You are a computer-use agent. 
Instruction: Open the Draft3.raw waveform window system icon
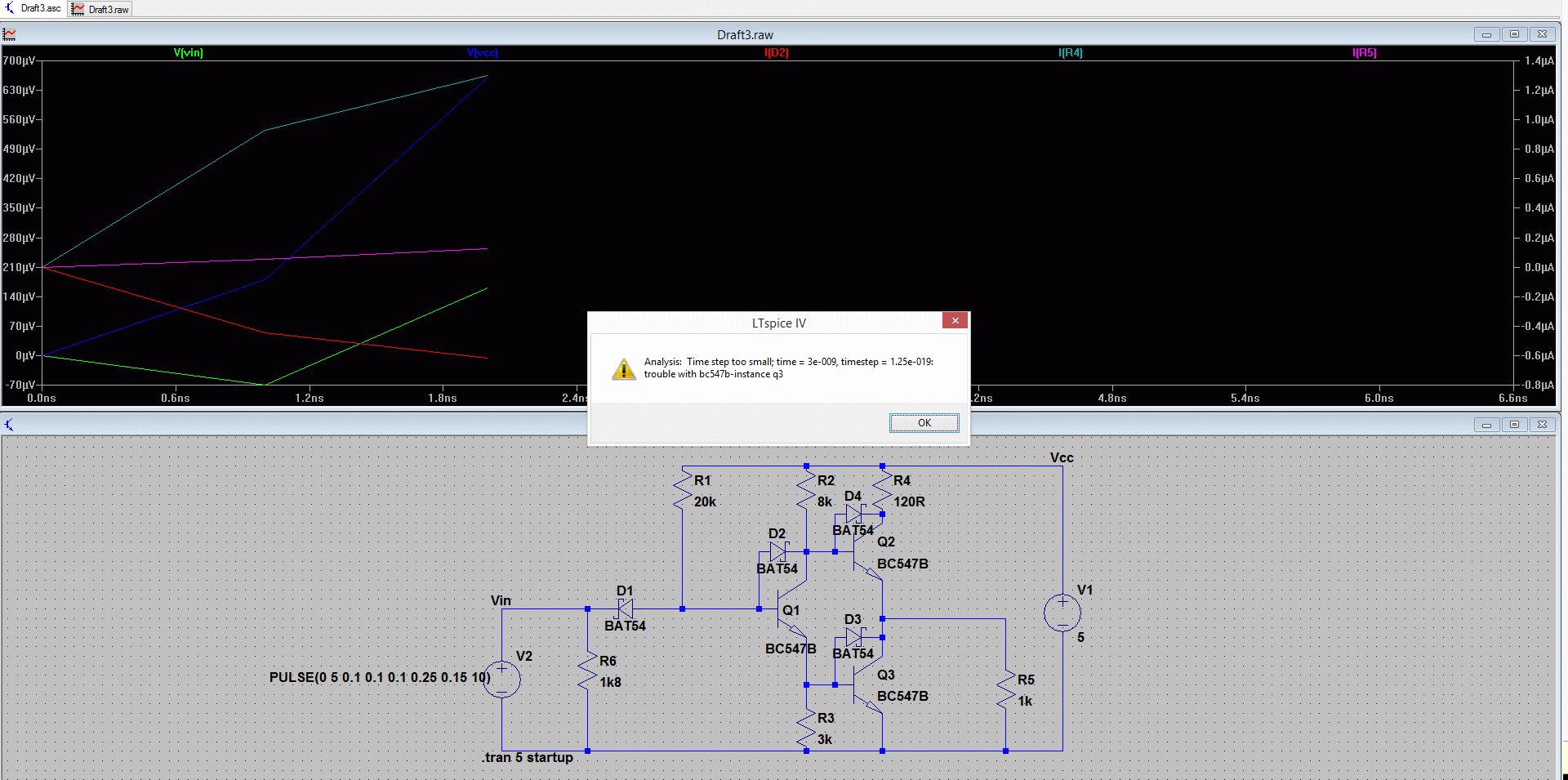coord(10,34)
